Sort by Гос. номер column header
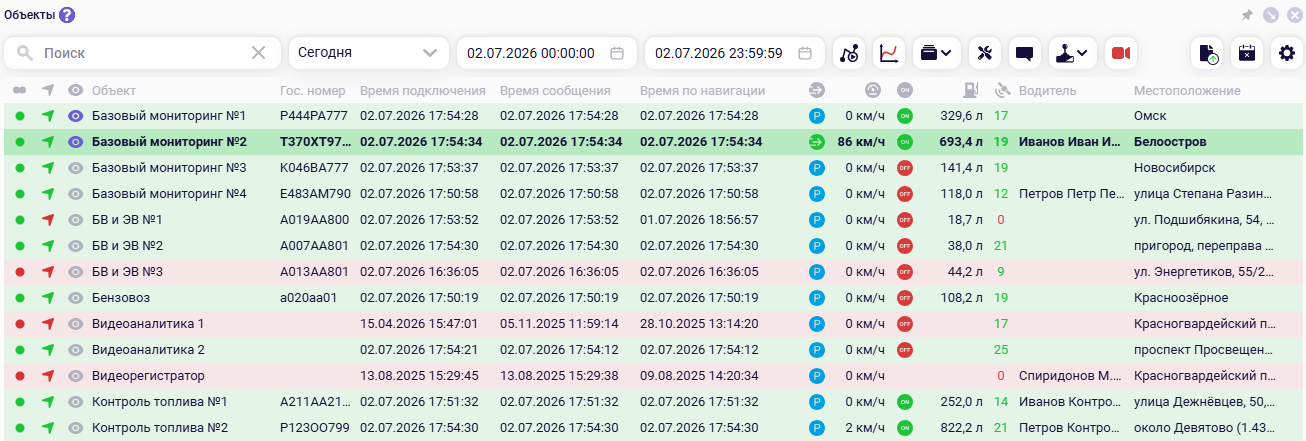The image size is (1306, 441). pyautogui.click(x=313, y=91)
